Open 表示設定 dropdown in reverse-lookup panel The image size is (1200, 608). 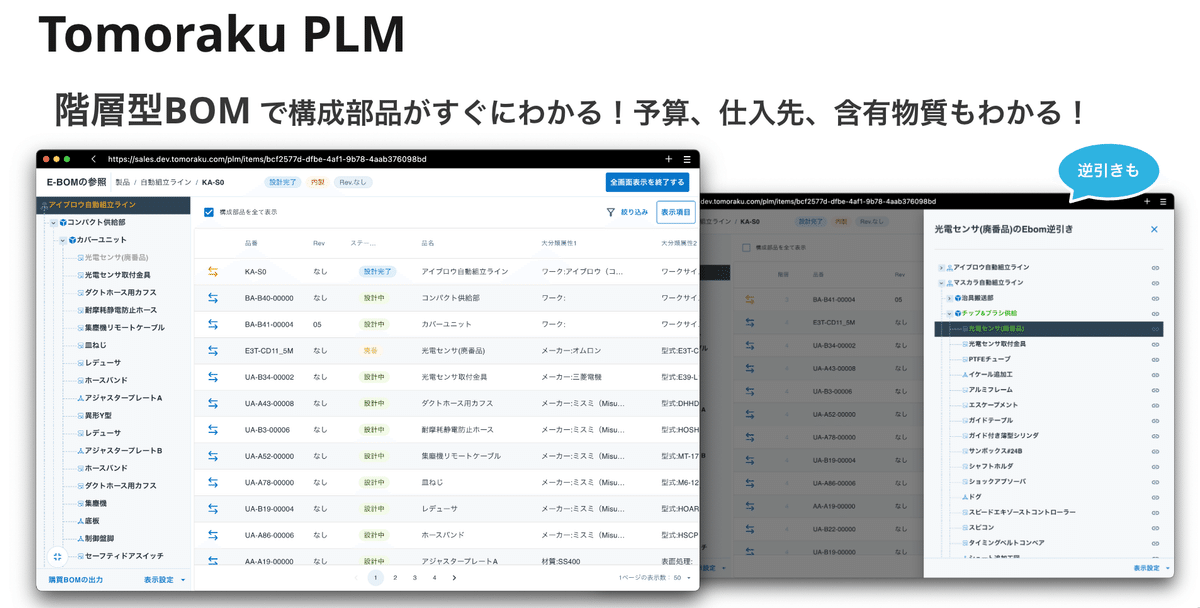1150,568
